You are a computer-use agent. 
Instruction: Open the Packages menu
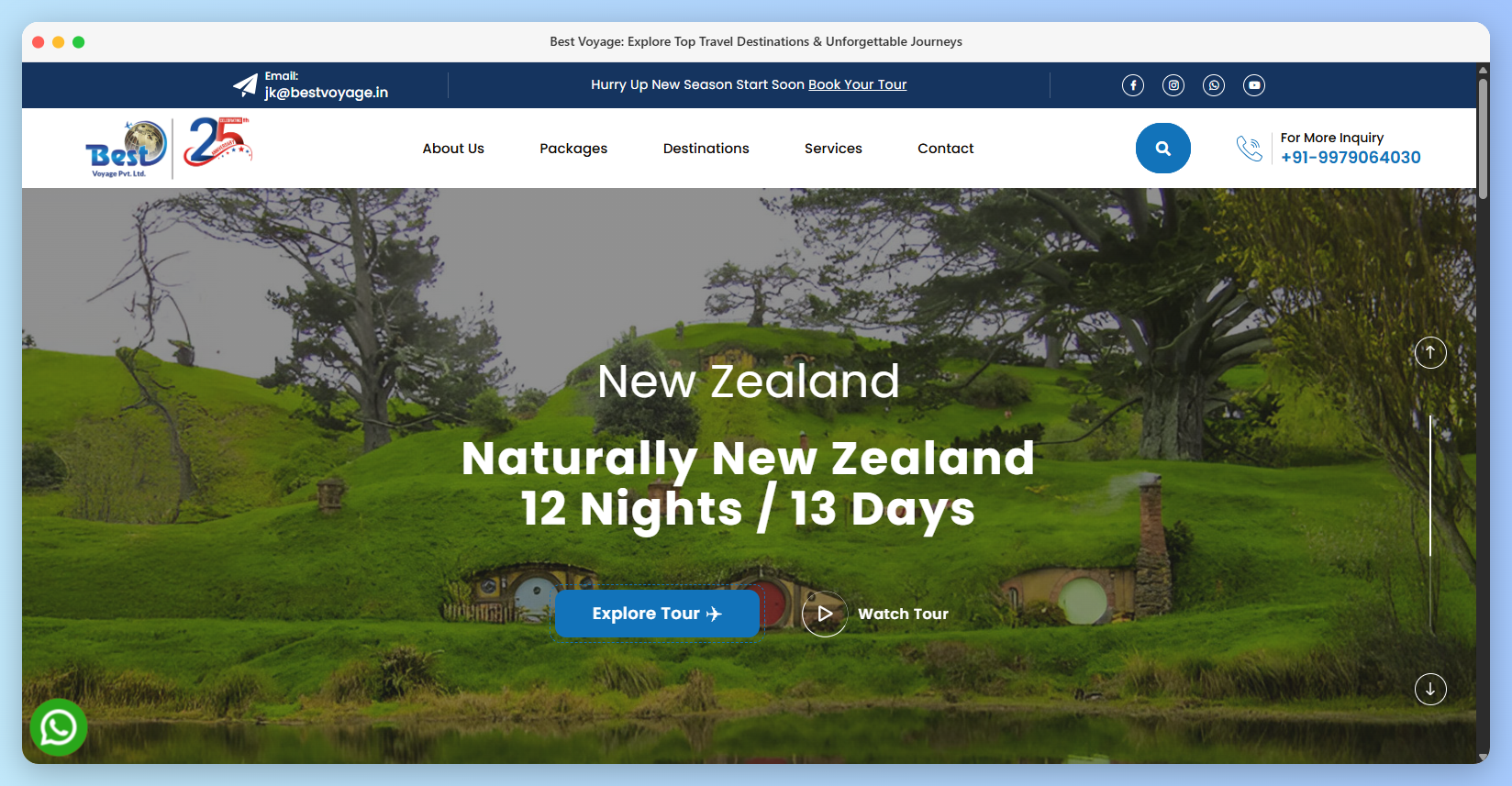pyautogui.click(x=573, y=149)
